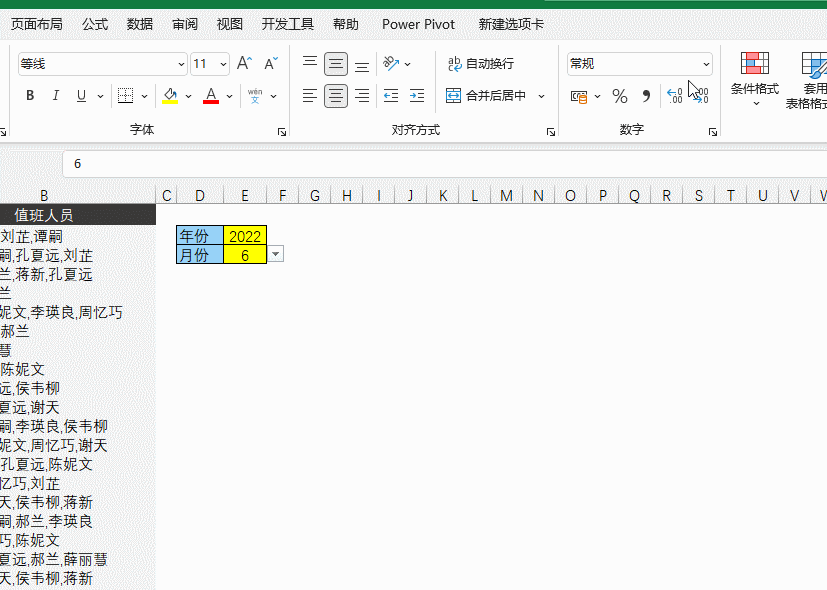
Task: Open 新建选项卡 tab
Action: click(511, 24)
